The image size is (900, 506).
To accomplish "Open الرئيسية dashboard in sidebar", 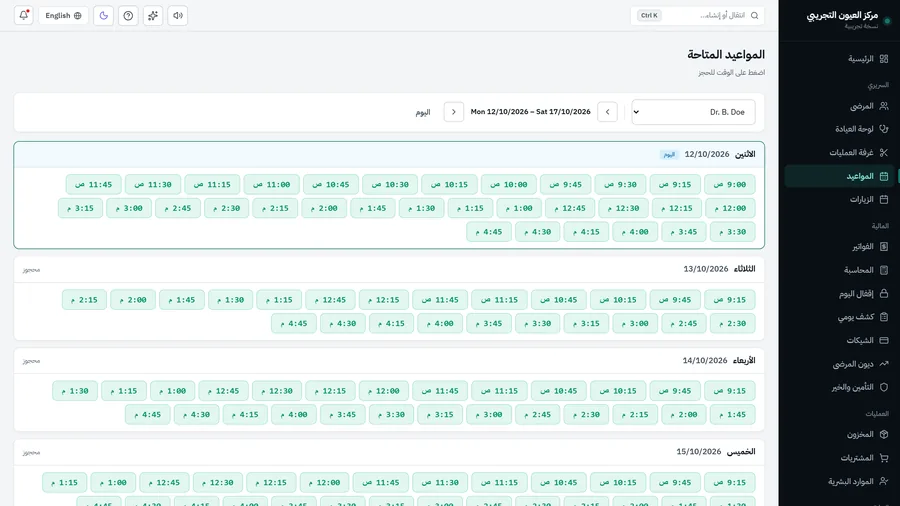I will [839, 59].
